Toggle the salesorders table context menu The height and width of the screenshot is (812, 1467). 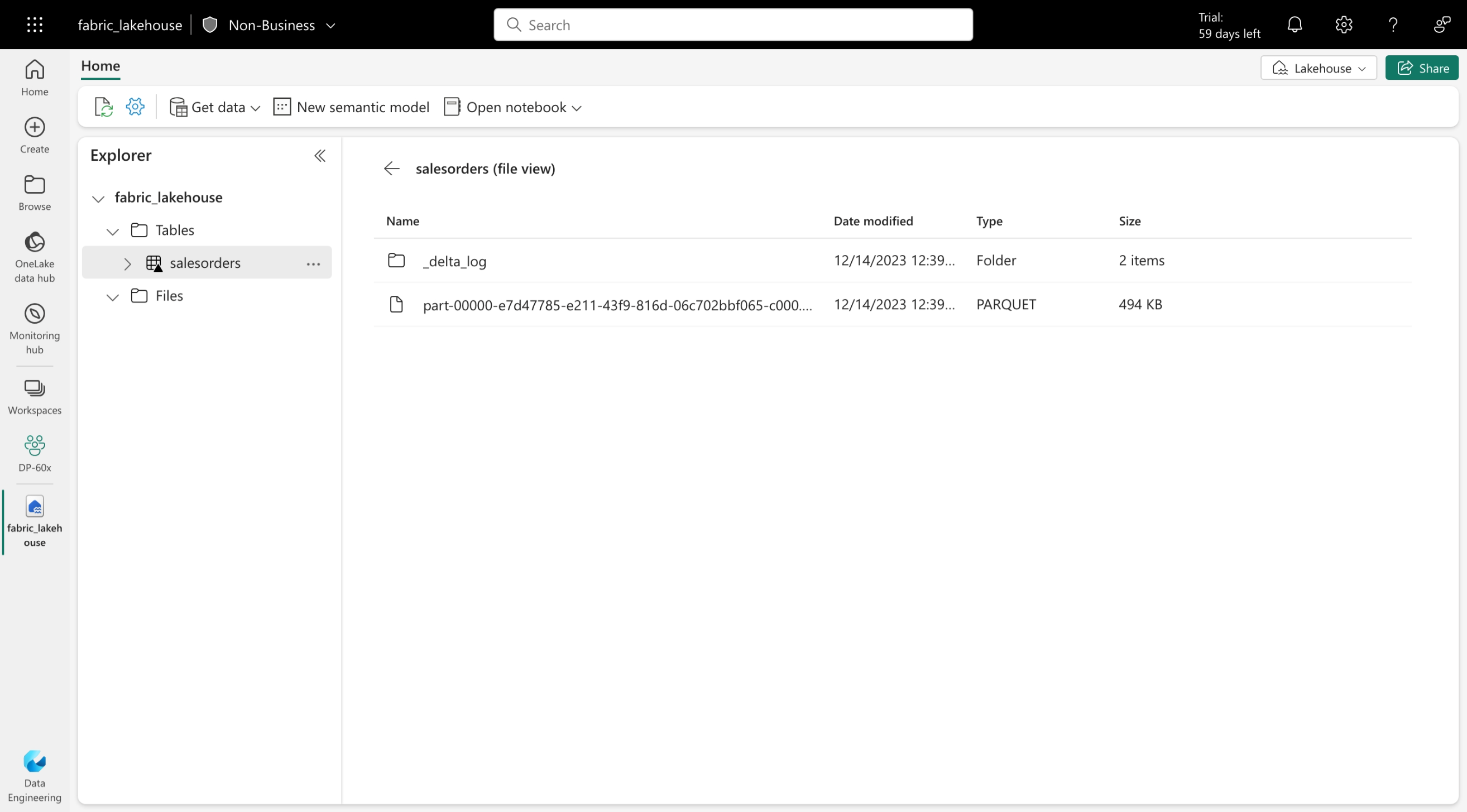[313, 263]
